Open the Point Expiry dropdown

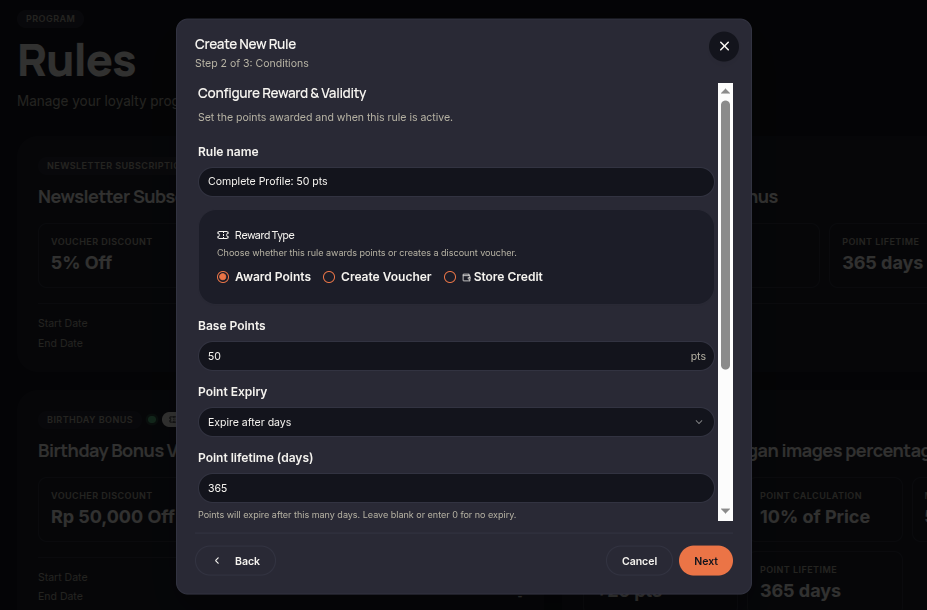pyautogui.click(x=456, y=422)
